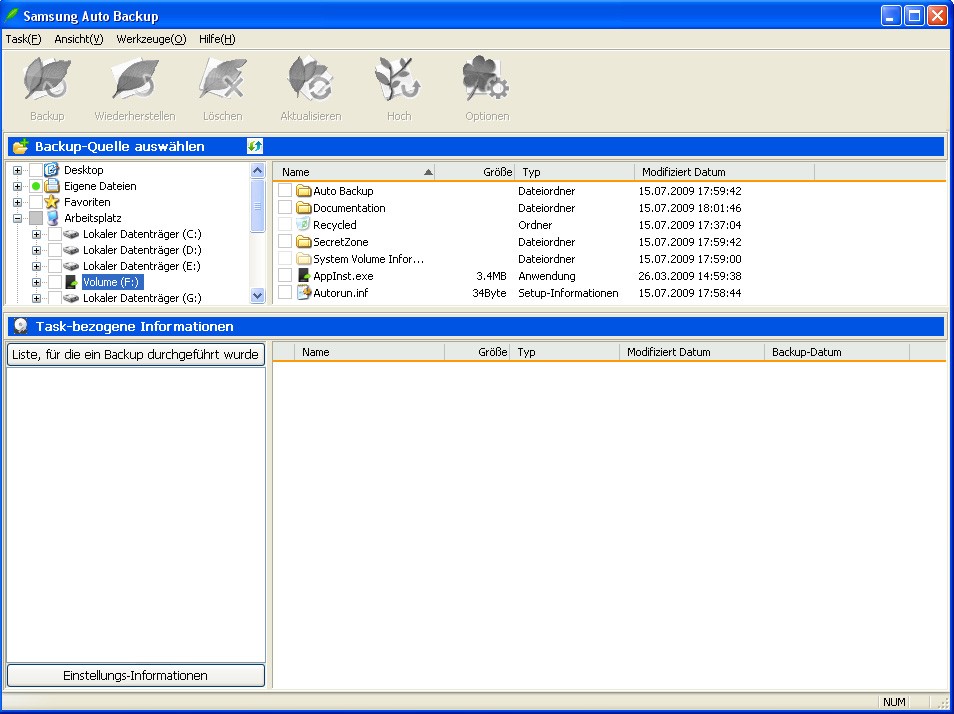Click the drive icon of Lokaler Datenträger (E:)
The height and width of the screenshot is (714, 954).
[71, 266]
